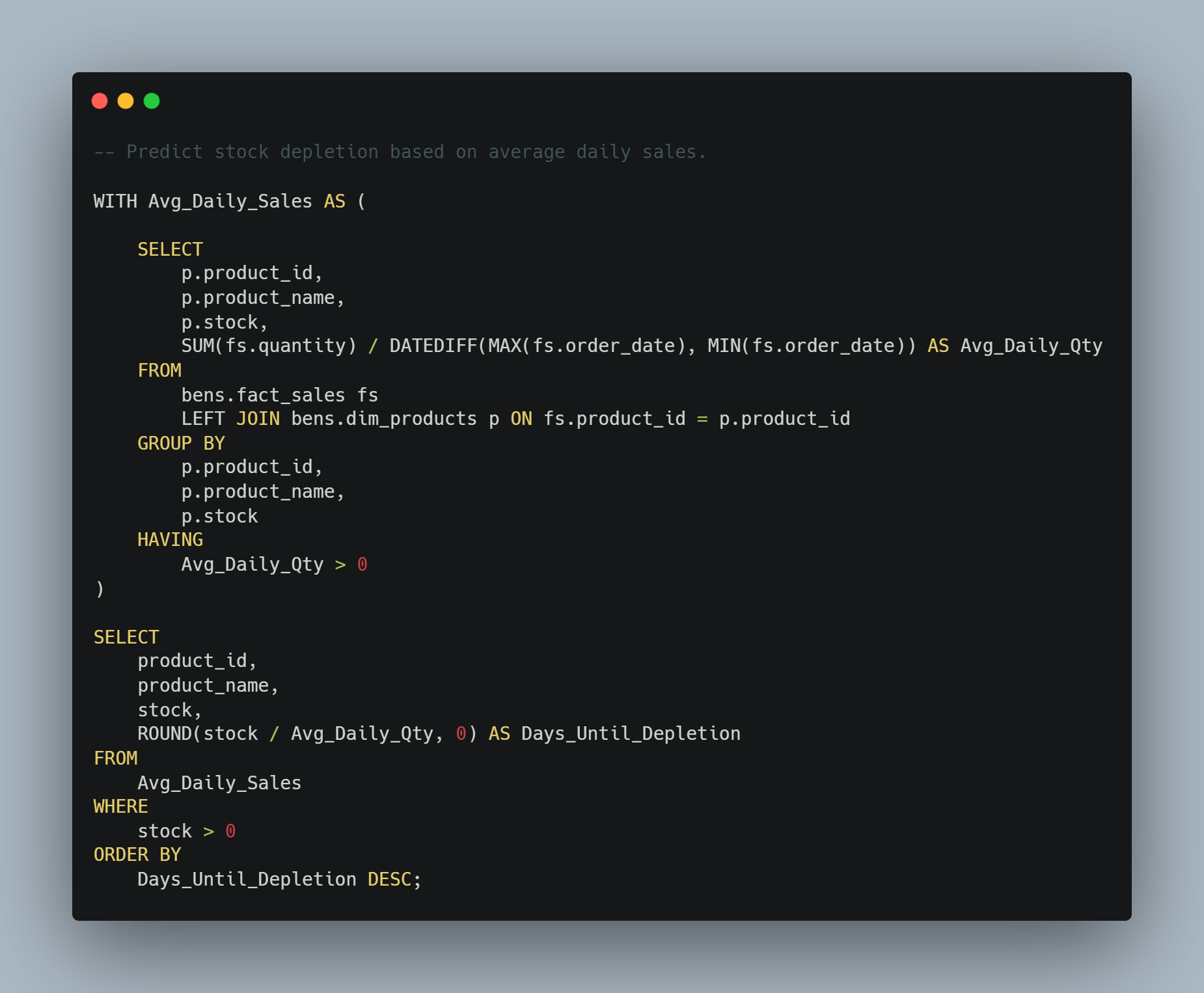Click 'stock > 0' filter condition
Screen dimensions: 1204x993
187,831
